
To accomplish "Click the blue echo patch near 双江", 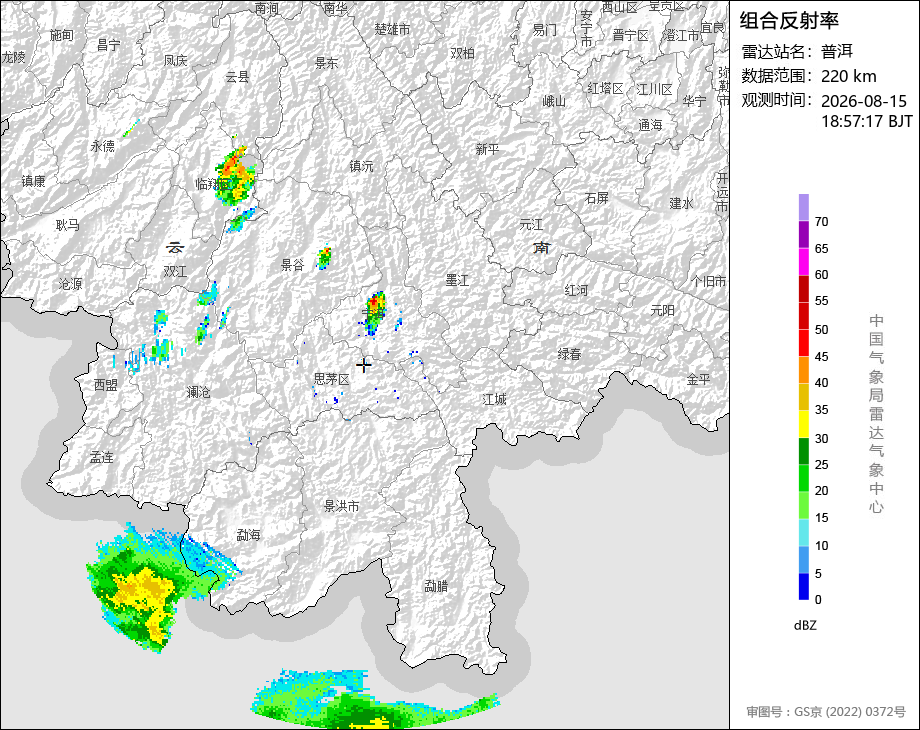I will 207,294.
